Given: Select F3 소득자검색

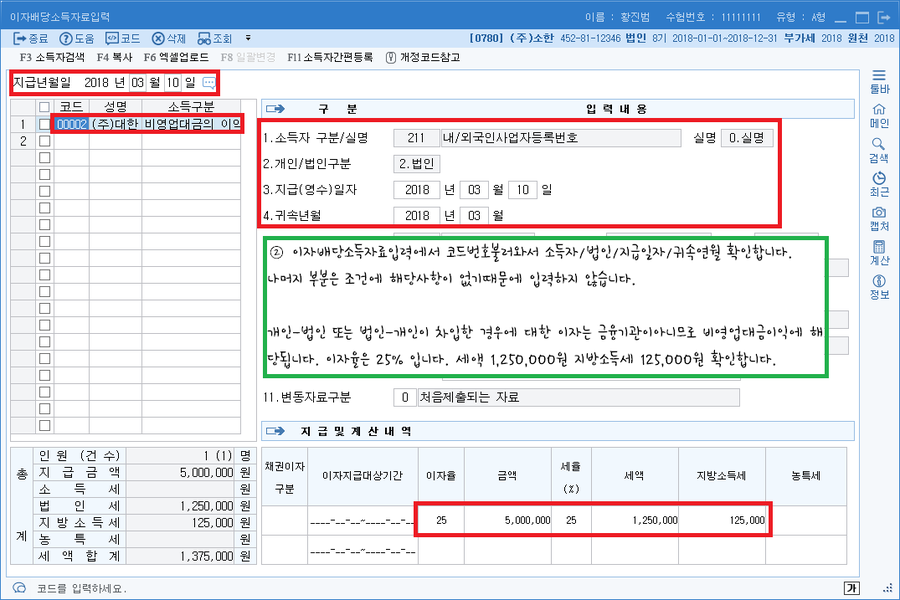Looking at the screenshot, I should click(x=52, y=57).
